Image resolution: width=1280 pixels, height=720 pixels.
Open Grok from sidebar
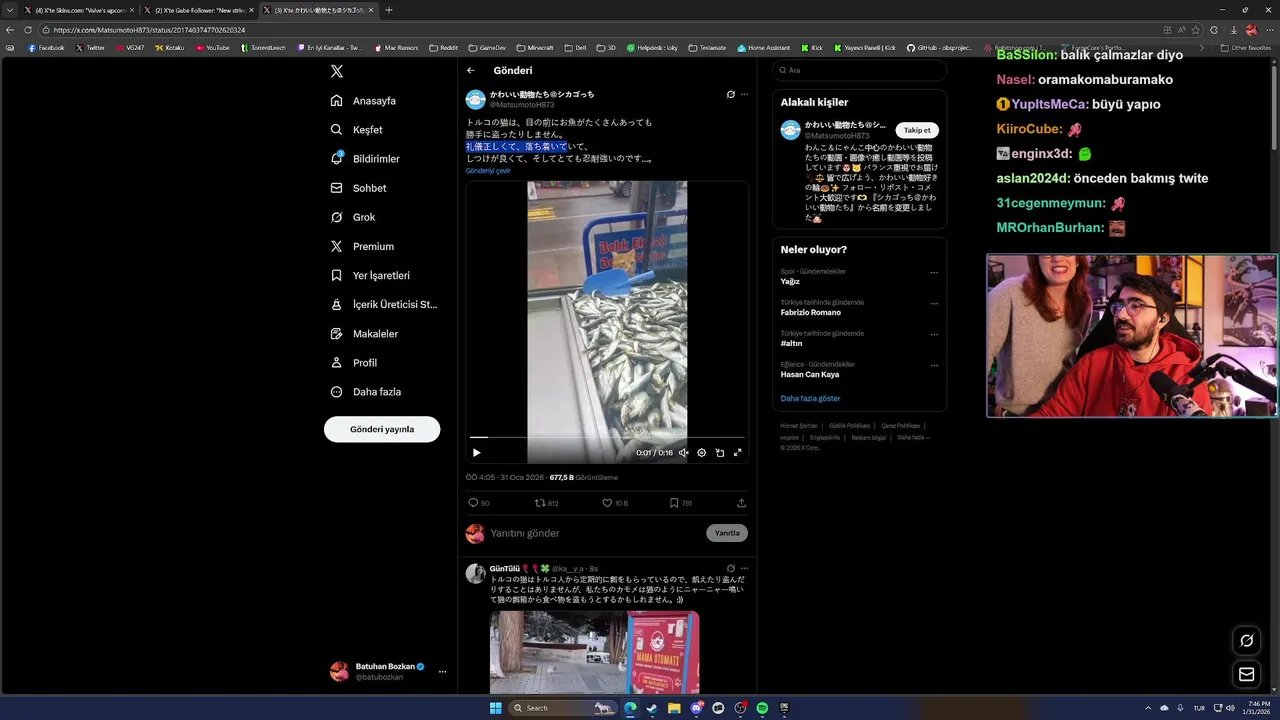point(353,217)
